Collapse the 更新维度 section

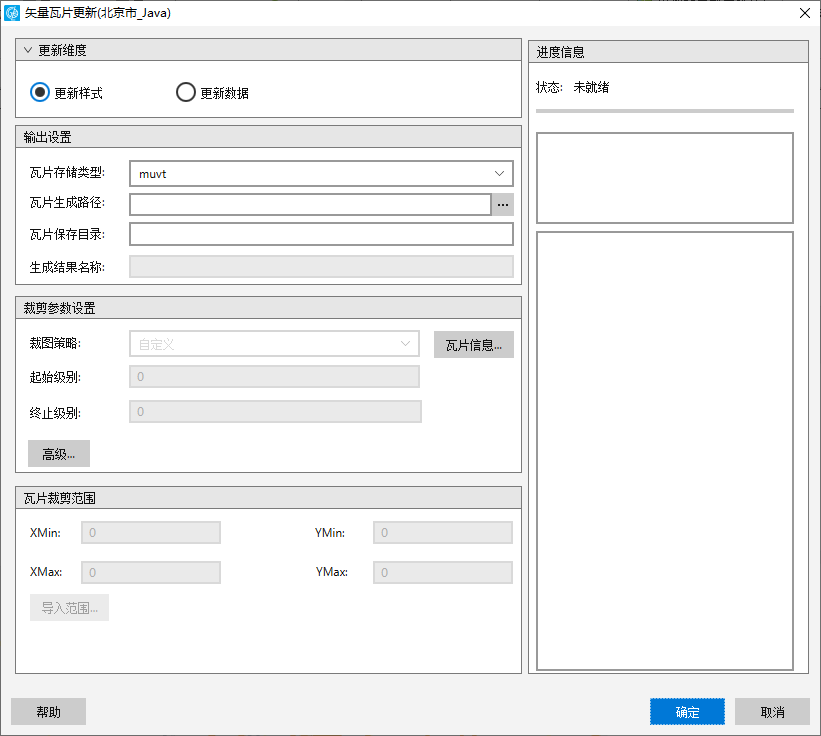28,50
